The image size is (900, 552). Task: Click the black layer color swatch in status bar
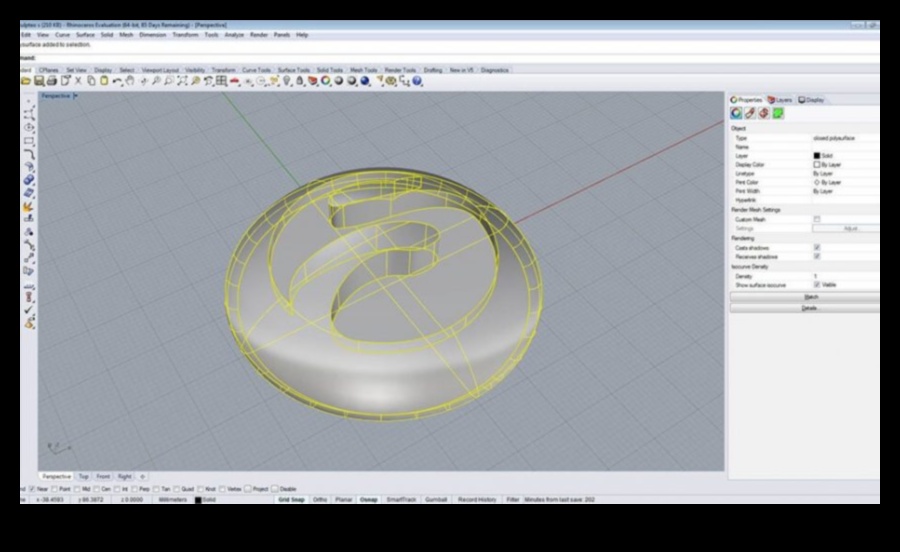(198, 499)
